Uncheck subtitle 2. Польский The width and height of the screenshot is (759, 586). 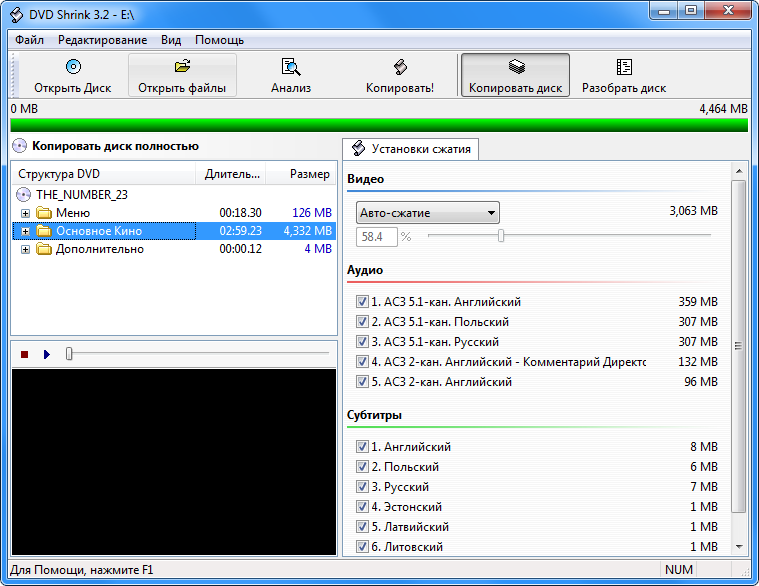coord(362,466)
